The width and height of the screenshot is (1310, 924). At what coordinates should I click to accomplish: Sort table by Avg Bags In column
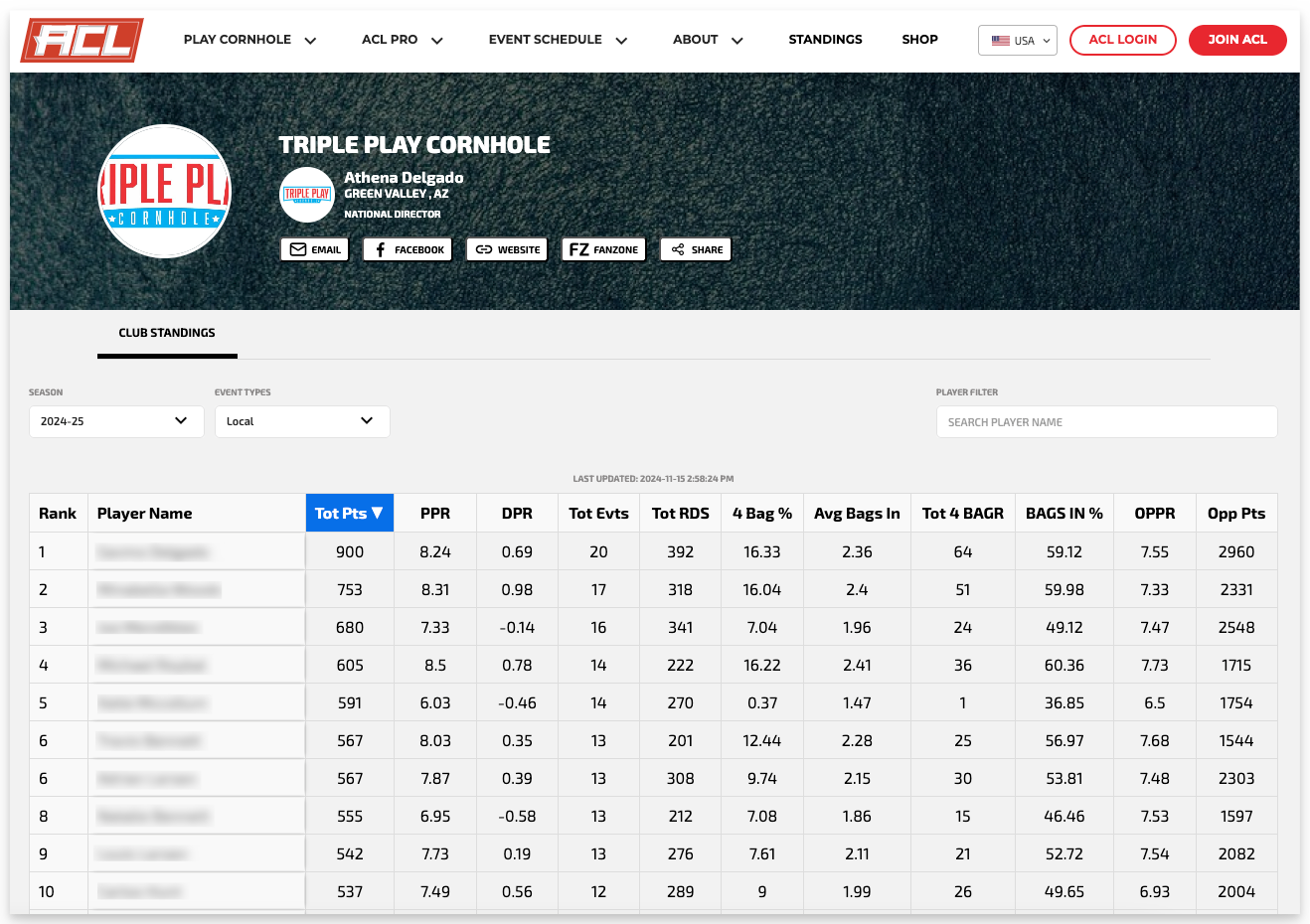click(857, 514)
